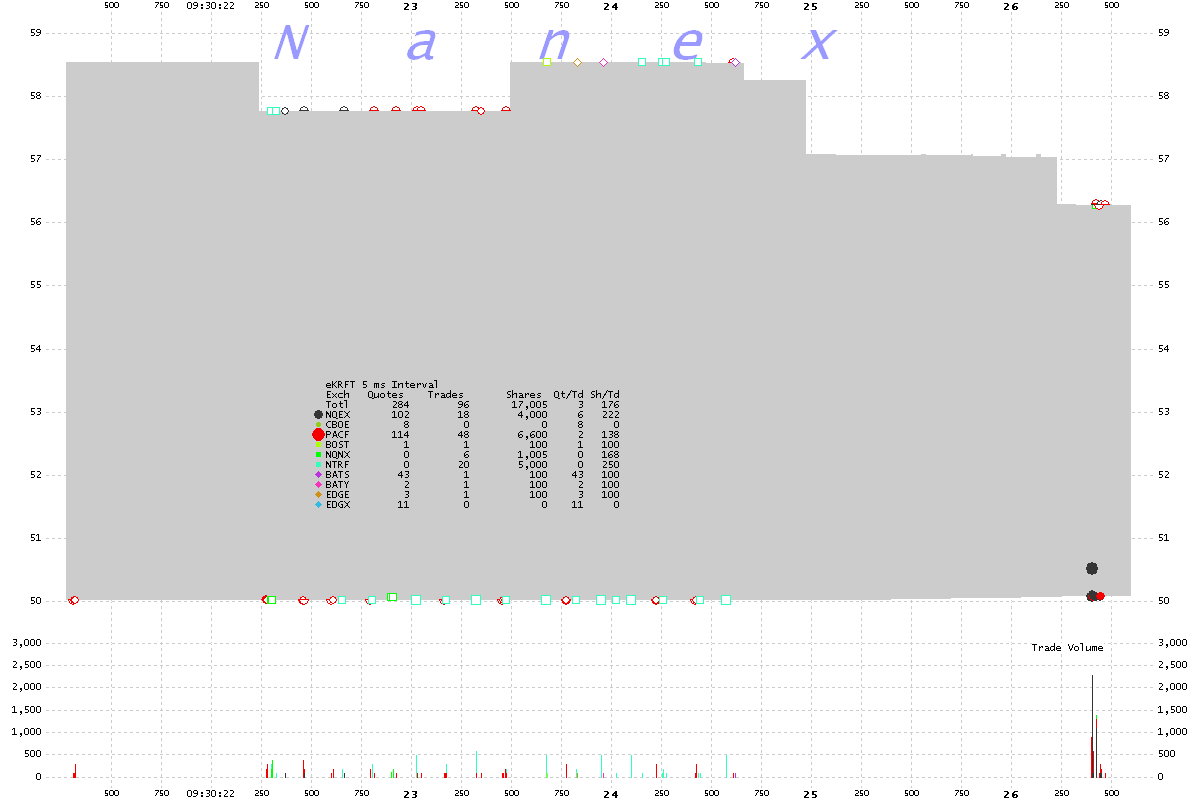This screenshot has height=800, width=1200.
Task: Click the '59' price label on the left axis
Action: coord(35,33)
